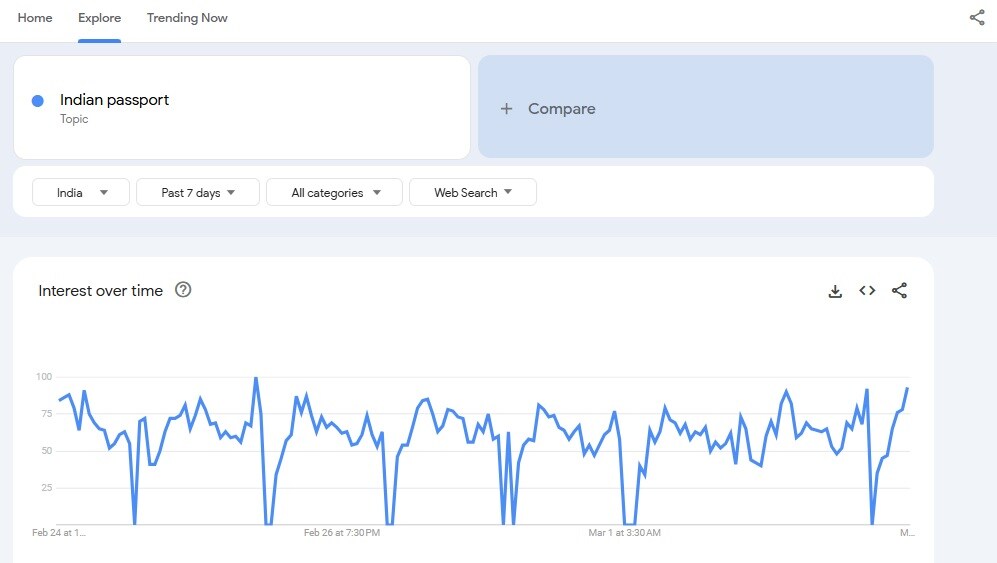Click the Compare label to add a term
997x563 pixels.
[x=561, y=109]
